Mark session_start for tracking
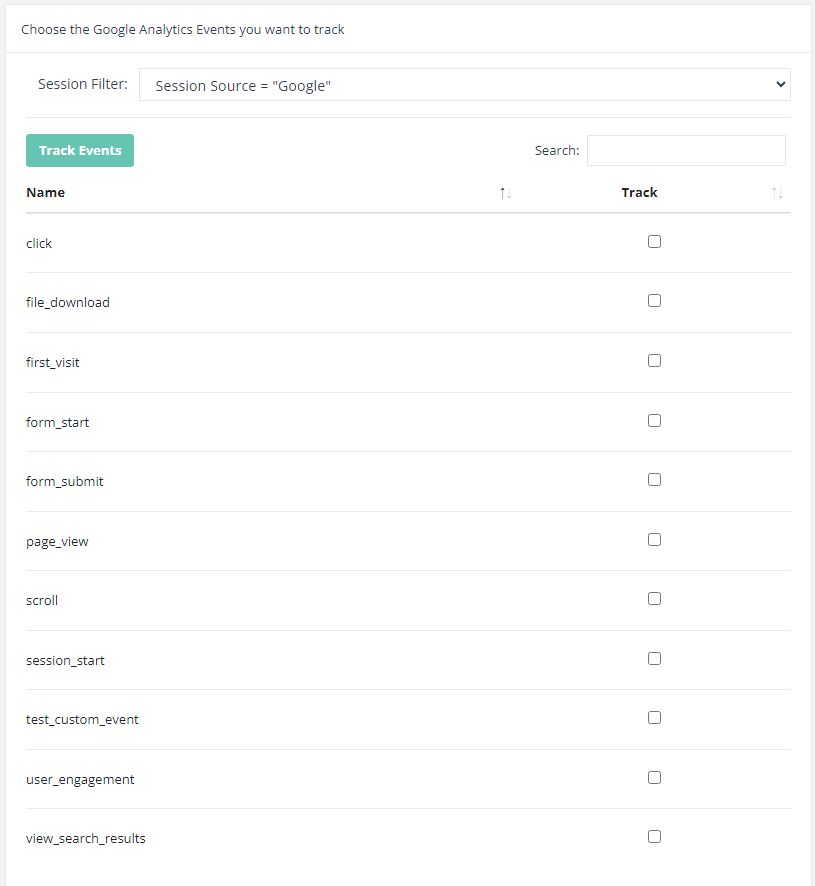The image size is (815, 886). coord(654,659)
